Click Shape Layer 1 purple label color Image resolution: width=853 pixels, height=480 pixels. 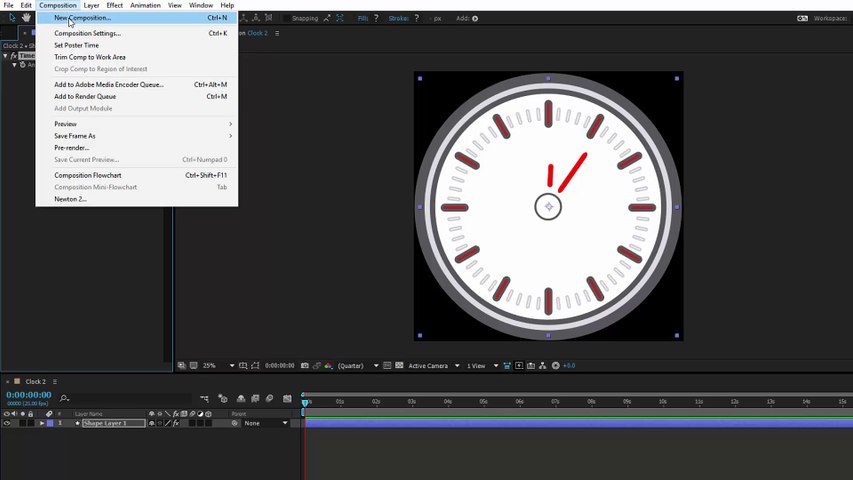(x=50, y=423)
